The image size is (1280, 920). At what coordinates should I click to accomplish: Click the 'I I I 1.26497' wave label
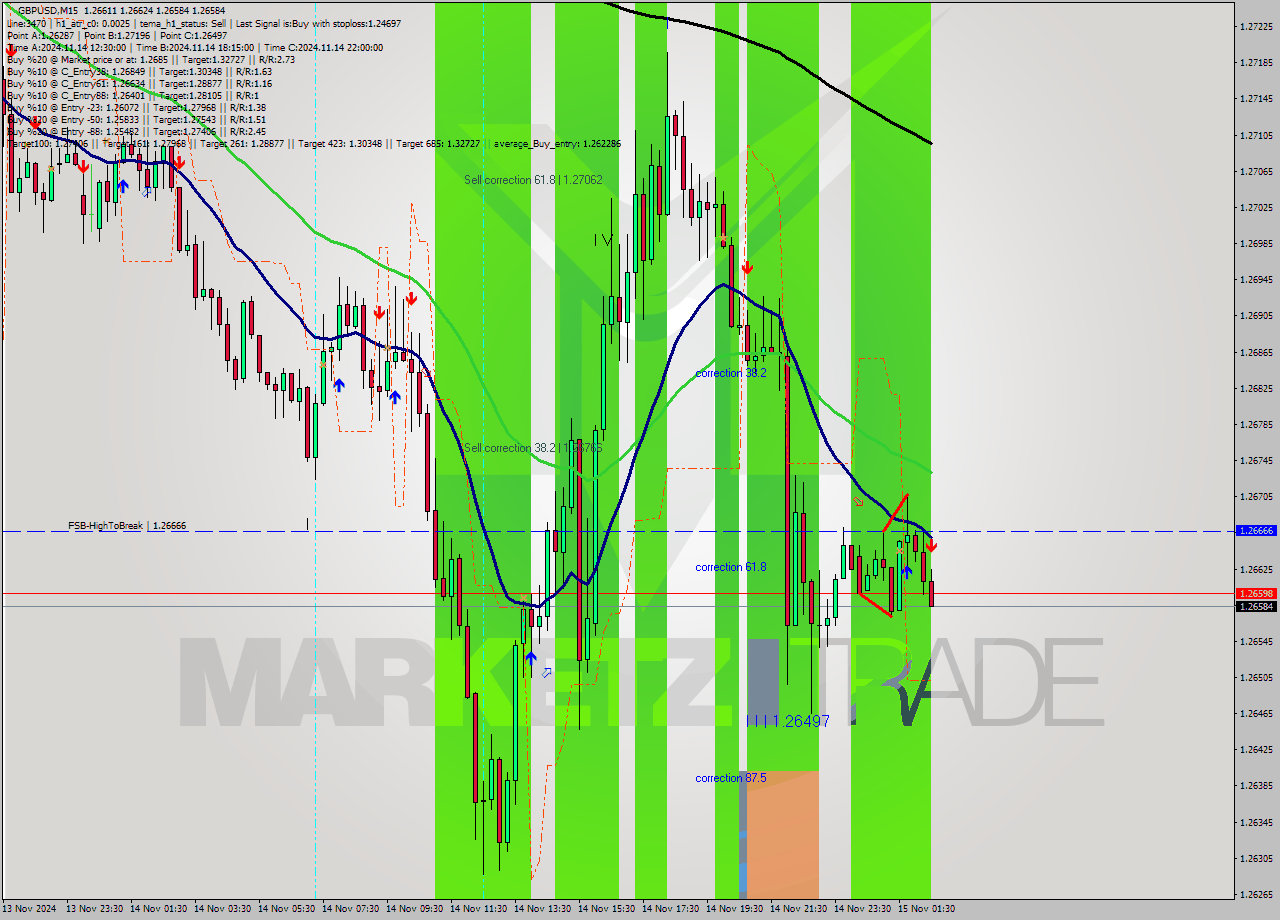coord(789,721)
